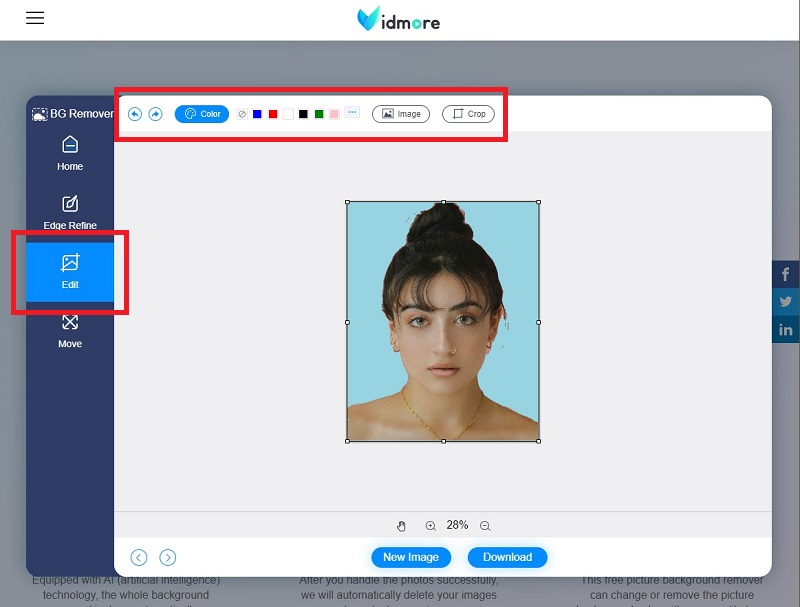
Task: Click the undo arrow icon
Action: (x=136, y=114)
